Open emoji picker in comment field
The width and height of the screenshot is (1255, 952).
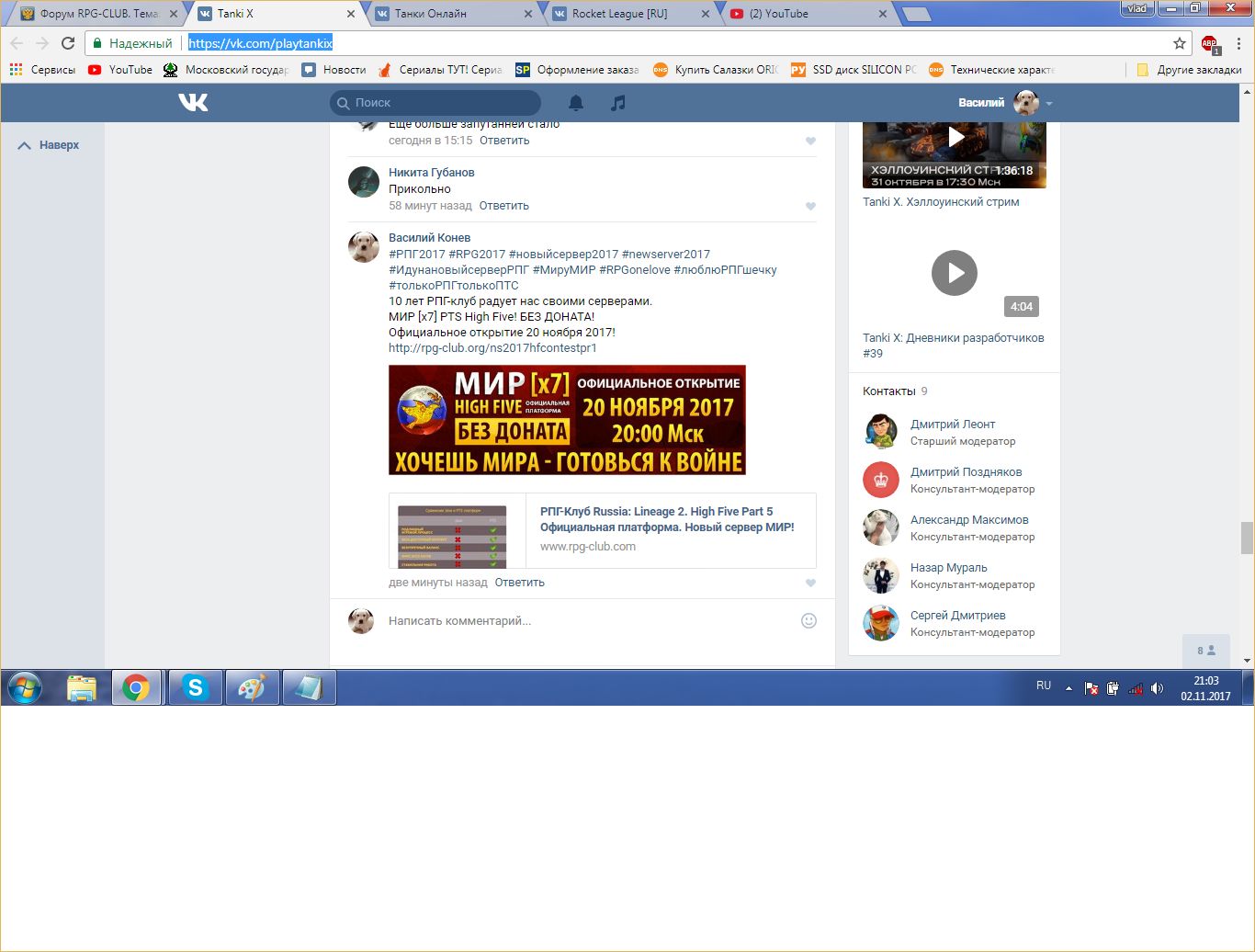pyautogui.click(x=808, y=620)
